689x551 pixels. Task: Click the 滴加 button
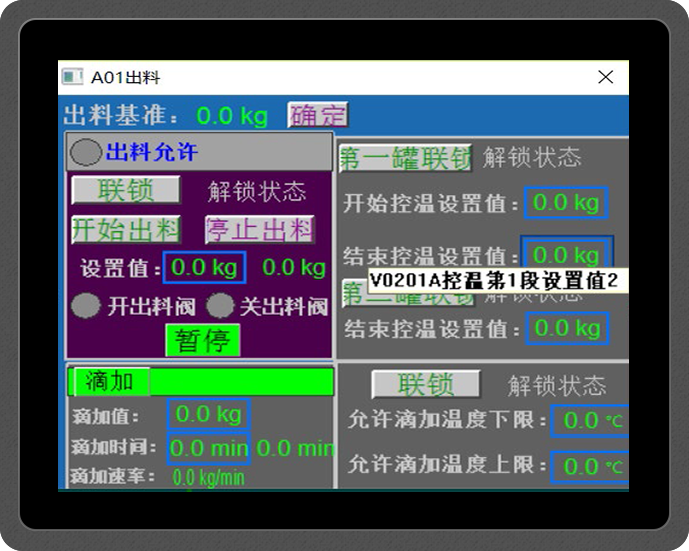110,381
